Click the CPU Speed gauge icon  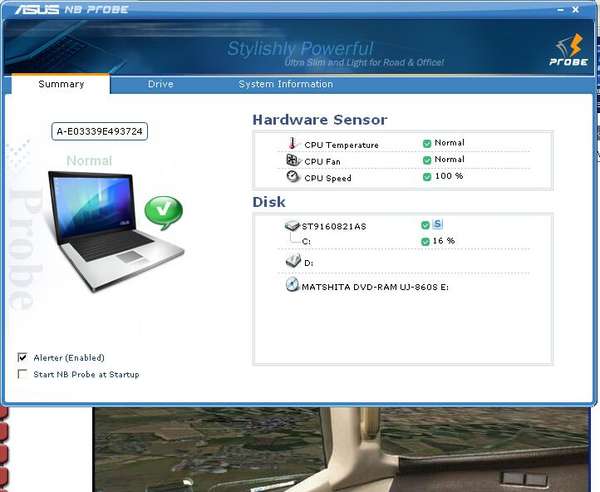[x=293, y=176]
